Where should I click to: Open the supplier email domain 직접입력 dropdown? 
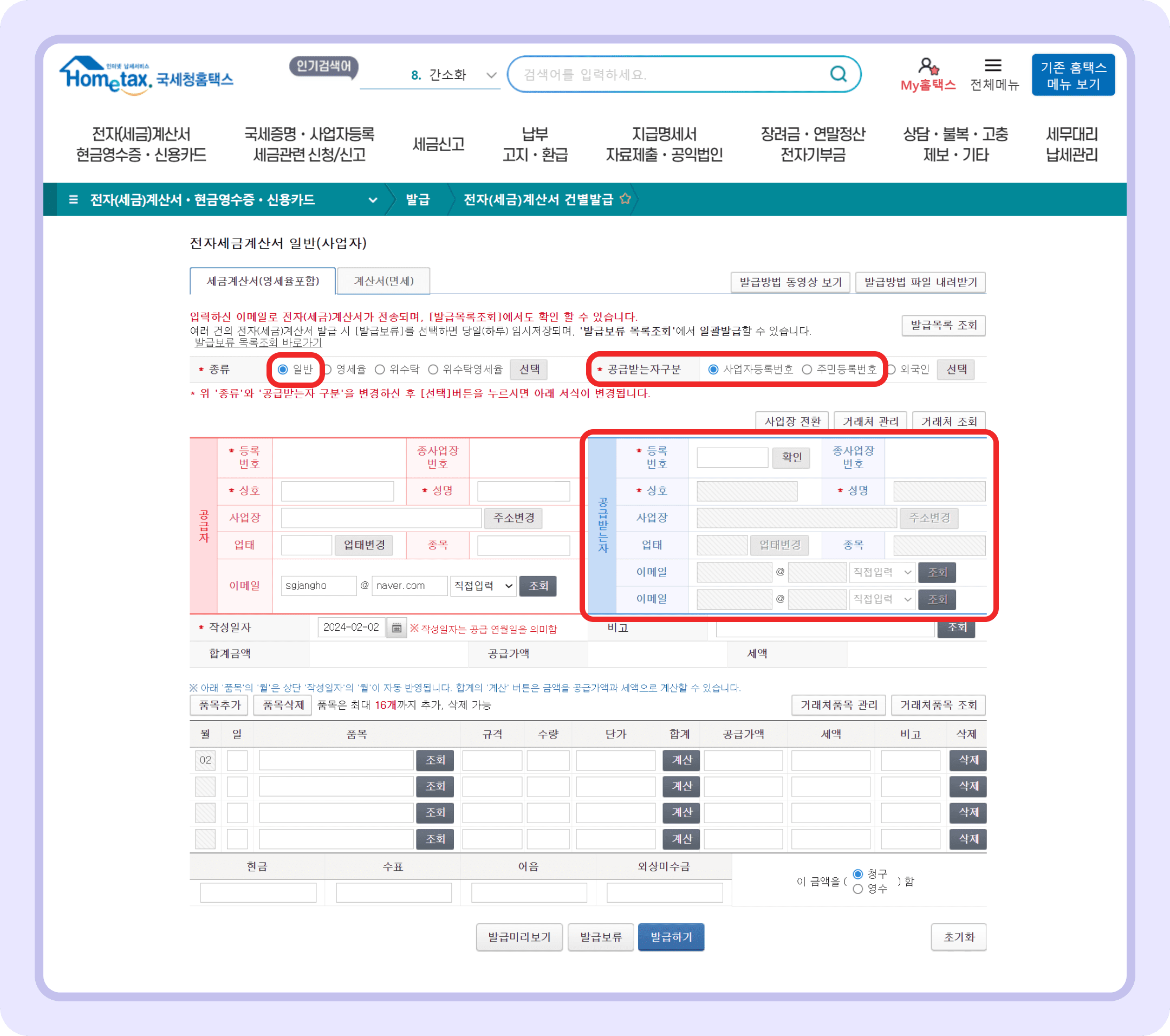[483, 585]
